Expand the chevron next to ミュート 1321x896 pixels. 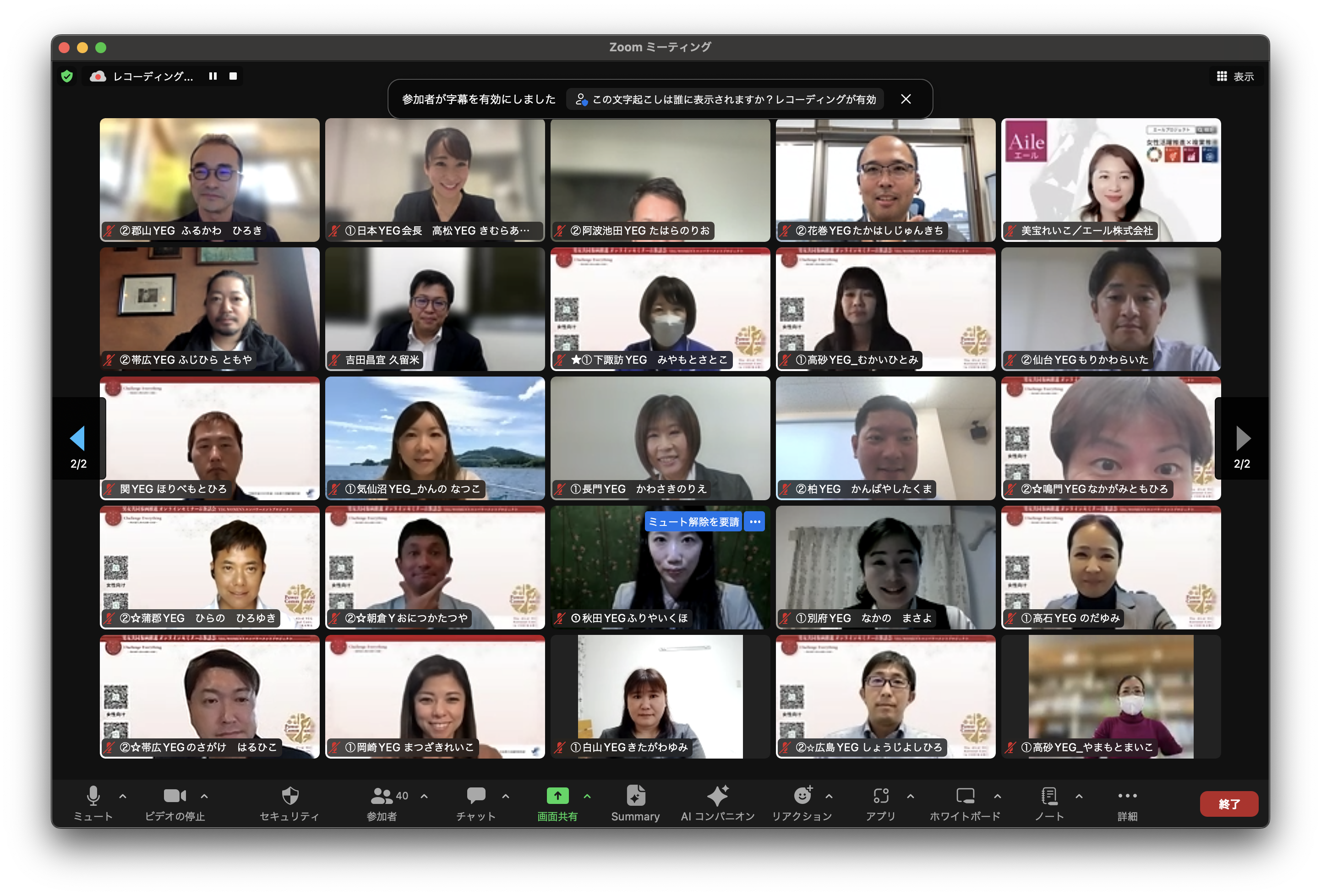click(x=123, y=796)
